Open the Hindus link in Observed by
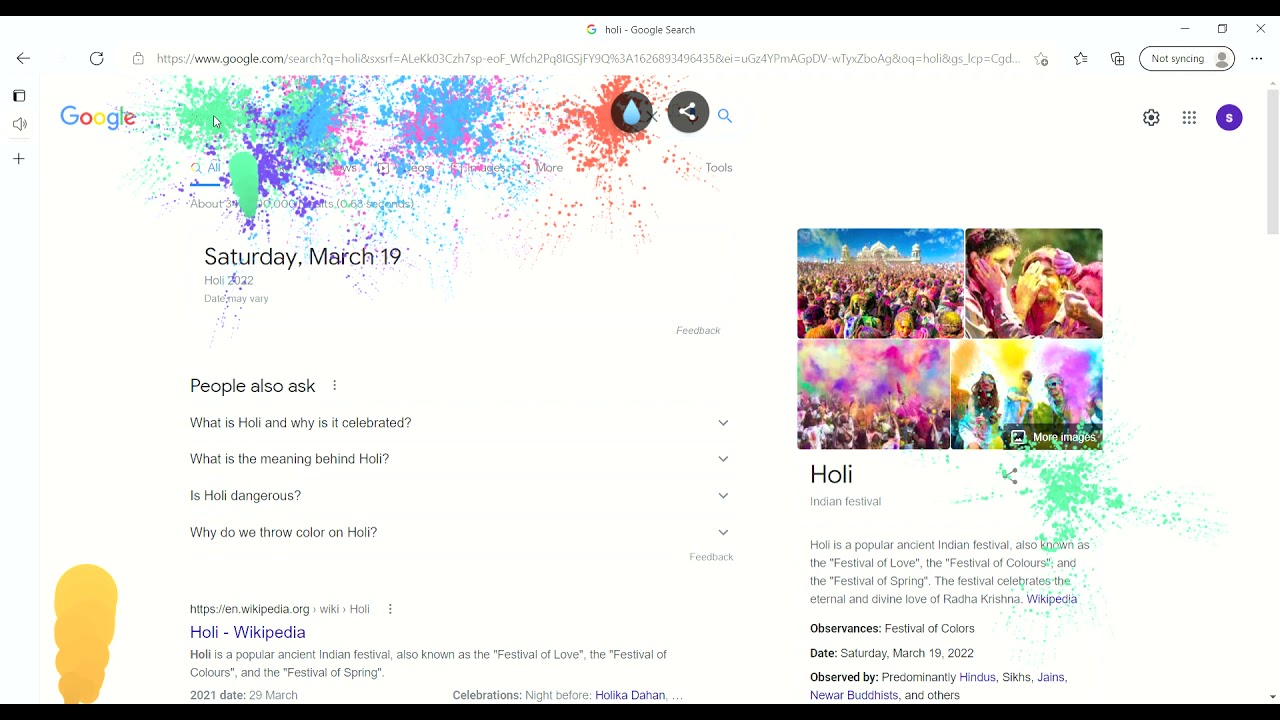Viewport: 1280px width, 720px height. coord(978,677)
